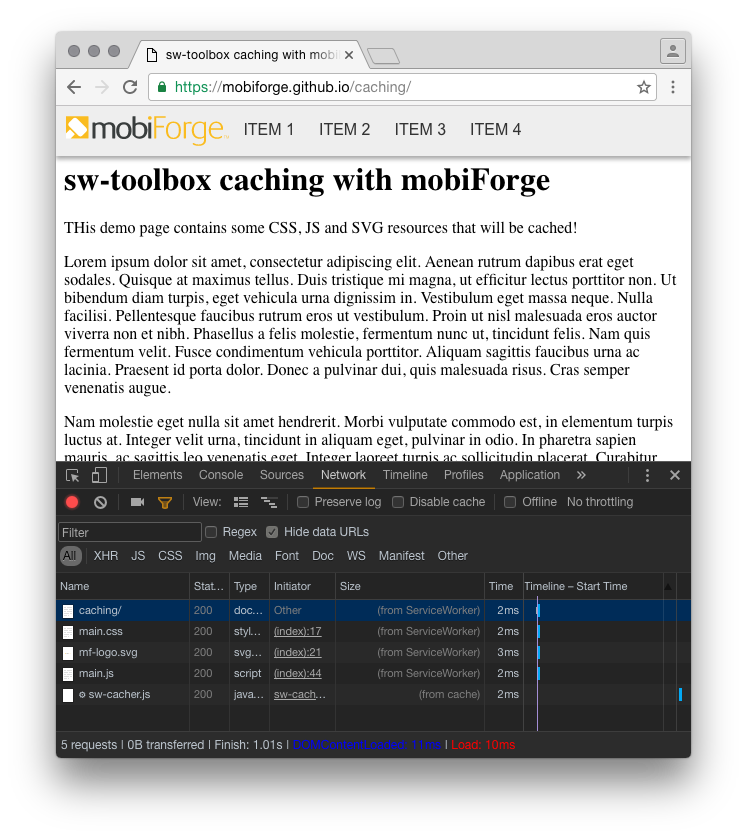Open a new tab with the new-tab button

pos(384,56)
